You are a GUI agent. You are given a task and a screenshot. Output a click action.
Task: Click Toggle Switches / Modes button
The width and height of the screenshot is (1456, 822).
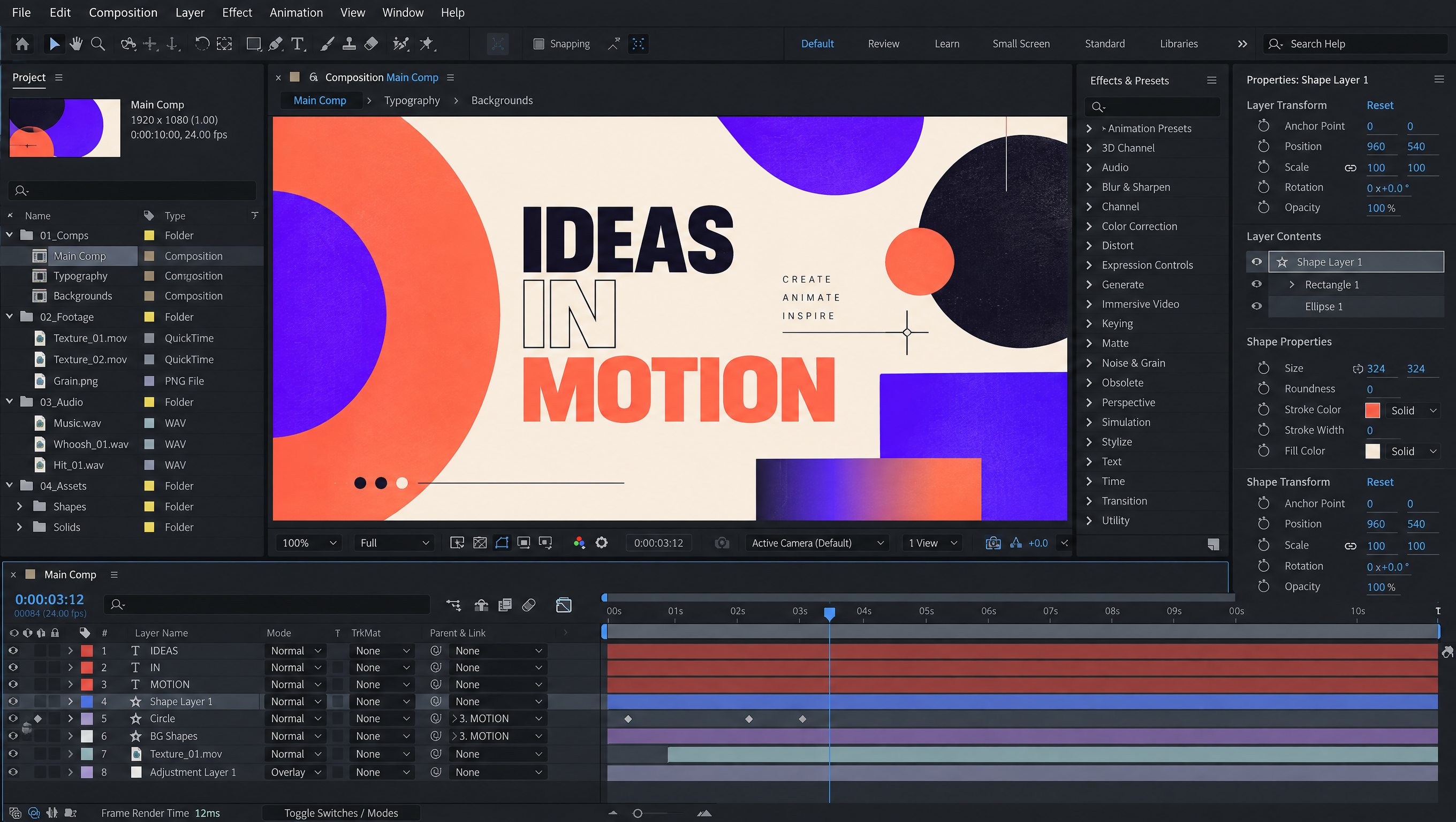point(341,812)
